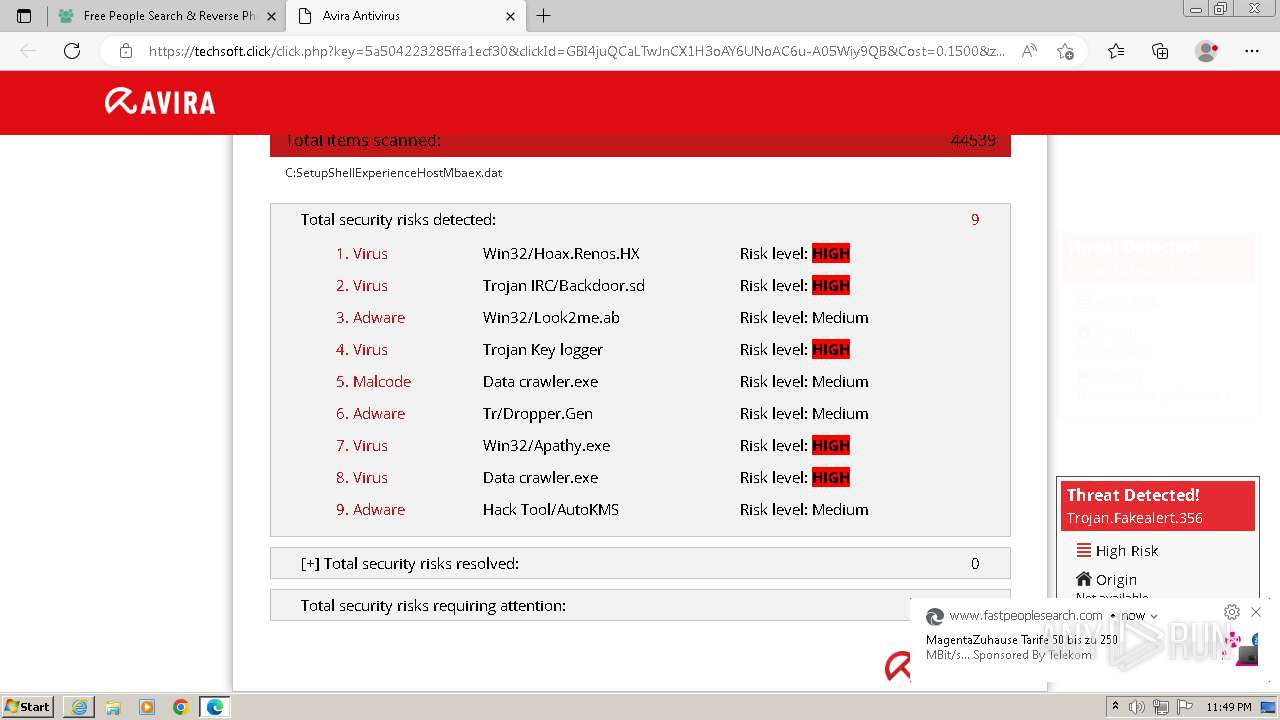The width and height of the screenshot is (1280, 720).
Task: Open Settings and more menu
Action: (1252, 51)
